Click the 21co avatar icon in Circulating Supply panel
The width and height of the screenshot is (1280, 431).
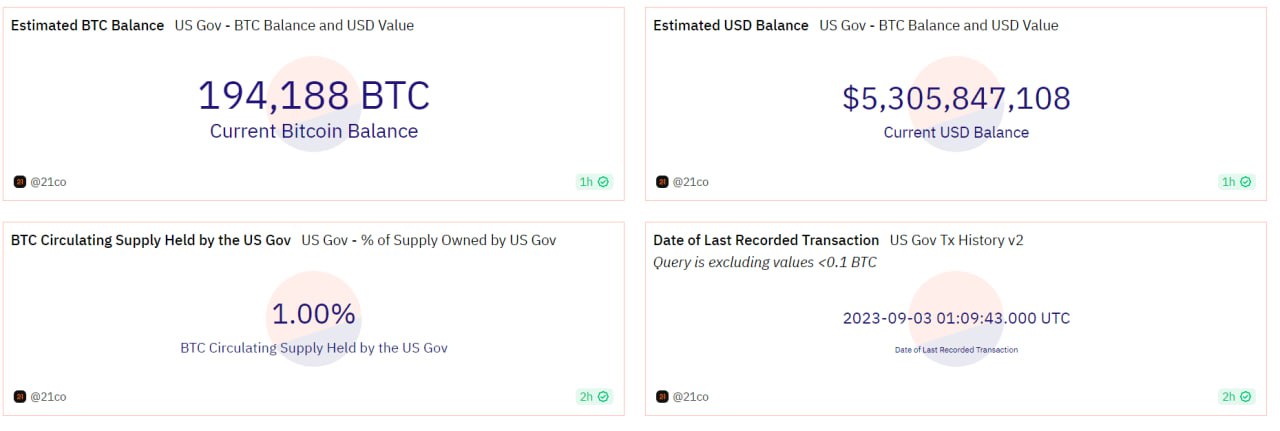click(19, 397)
